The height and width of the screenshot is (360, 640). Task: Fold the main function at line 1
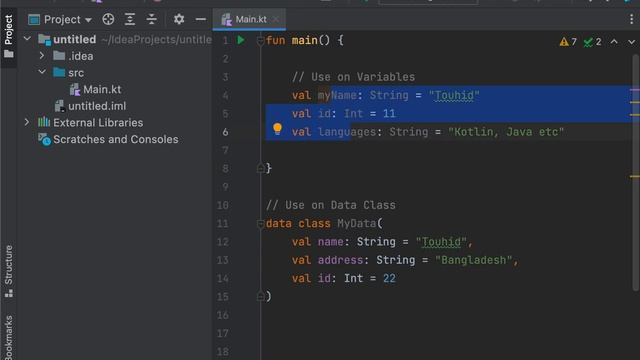(x=260, y=40)
